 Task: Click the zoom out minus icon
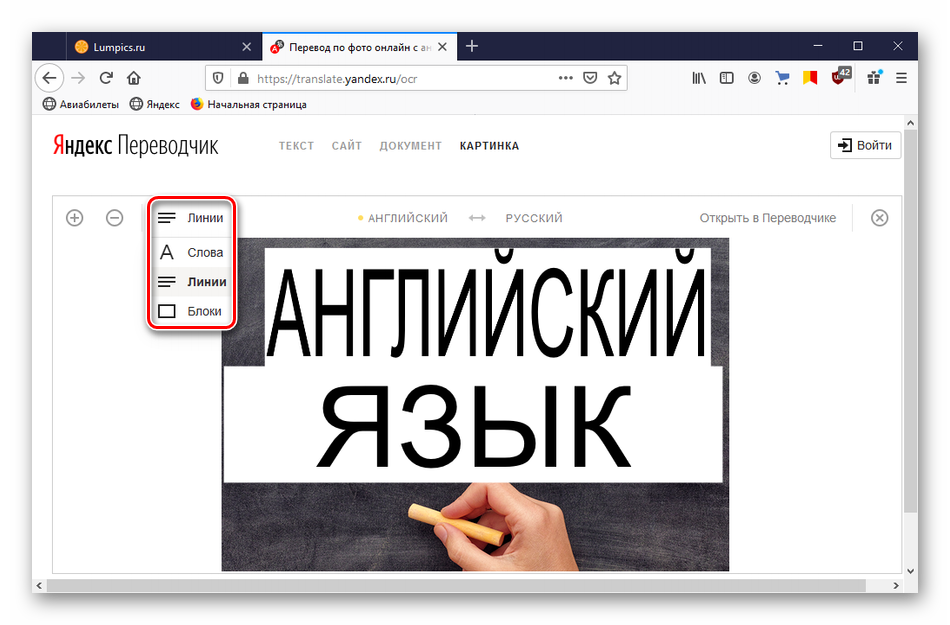click(115, 217)
